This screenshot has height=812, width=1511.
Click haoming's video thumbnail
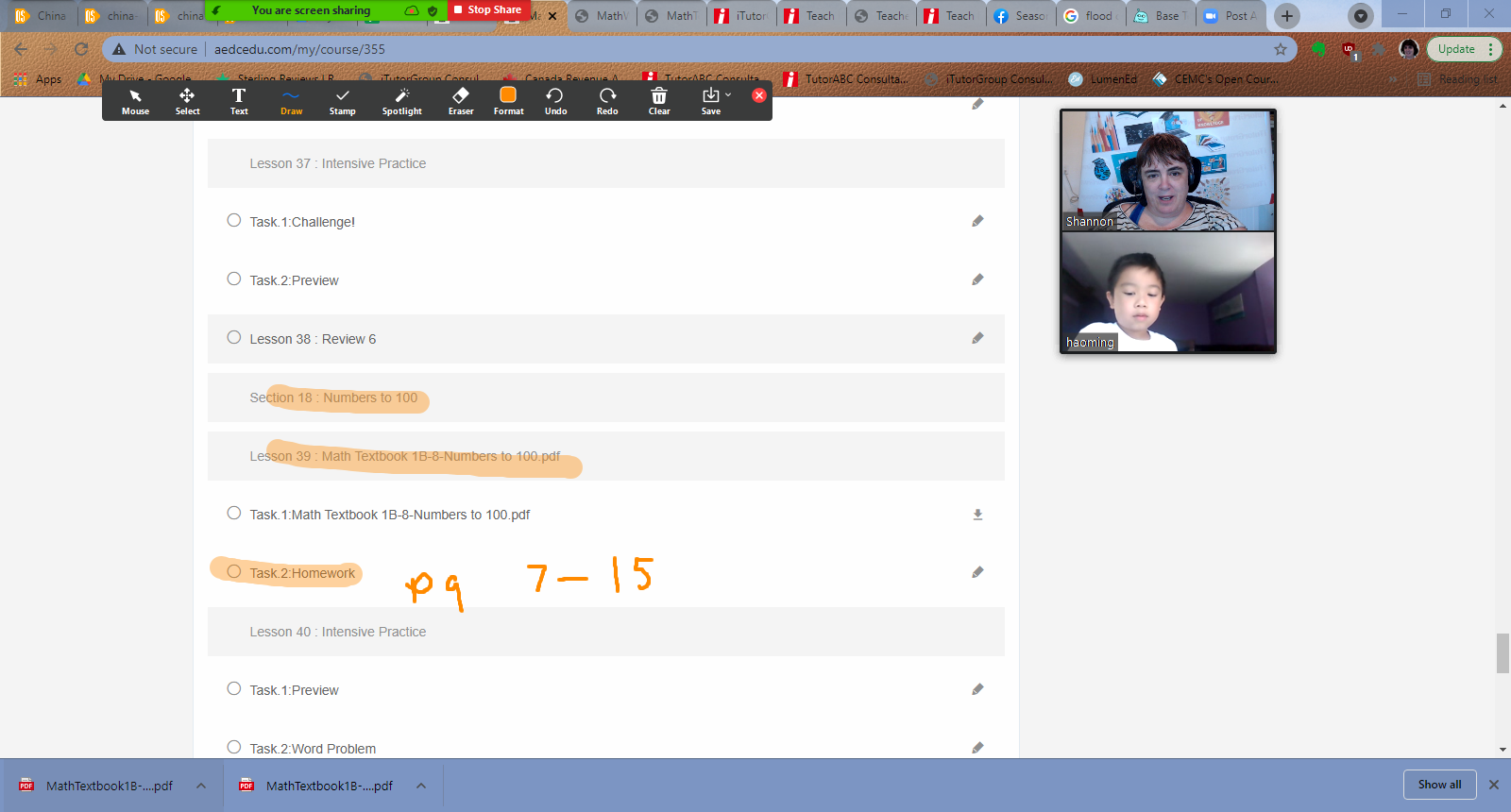[1168, 292]
